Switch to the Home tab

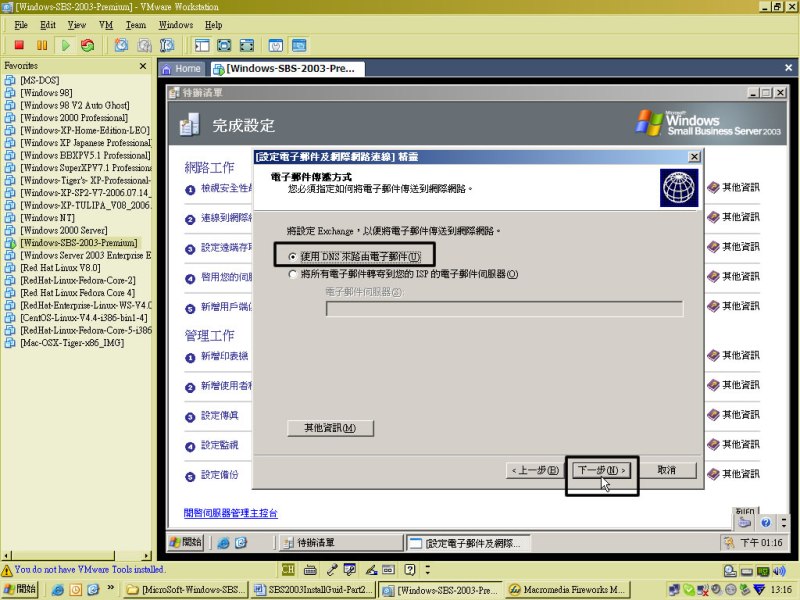pos(182,69)
